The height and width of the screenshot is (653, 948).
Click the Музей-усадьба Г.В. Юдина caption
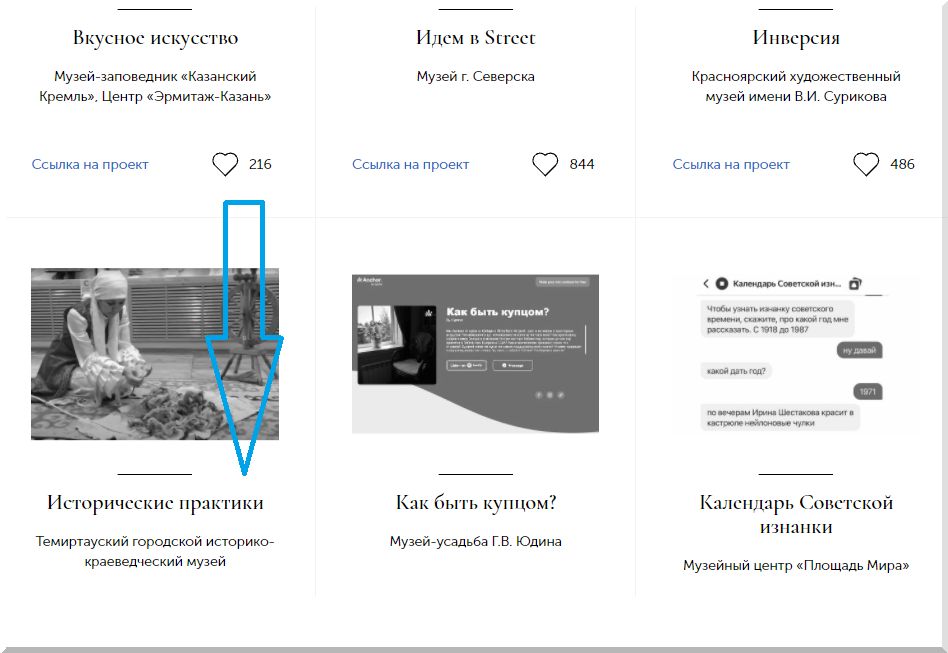coord(475,541)
